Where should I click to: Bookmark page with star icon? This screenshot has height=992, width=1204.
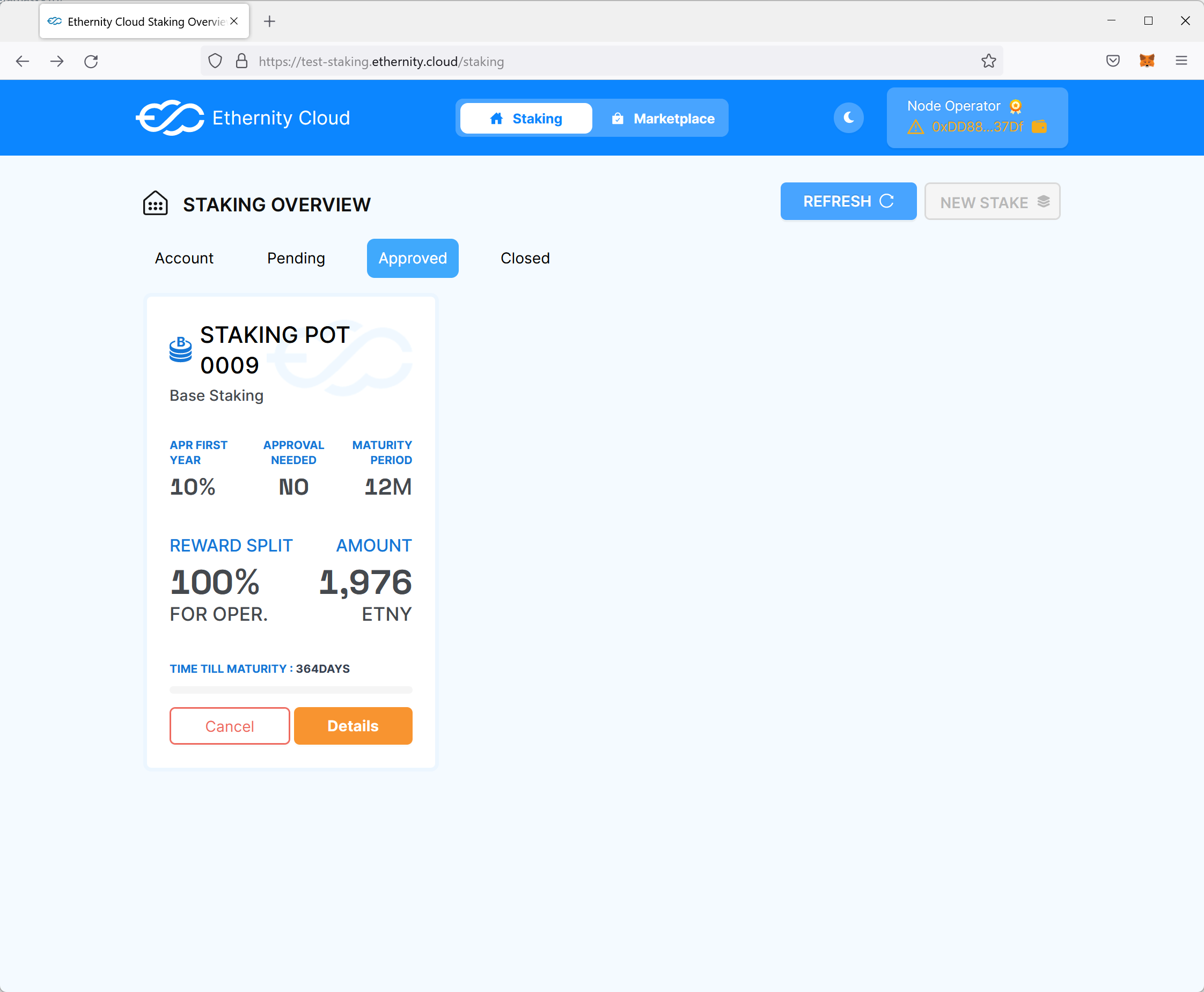(988, 61)
